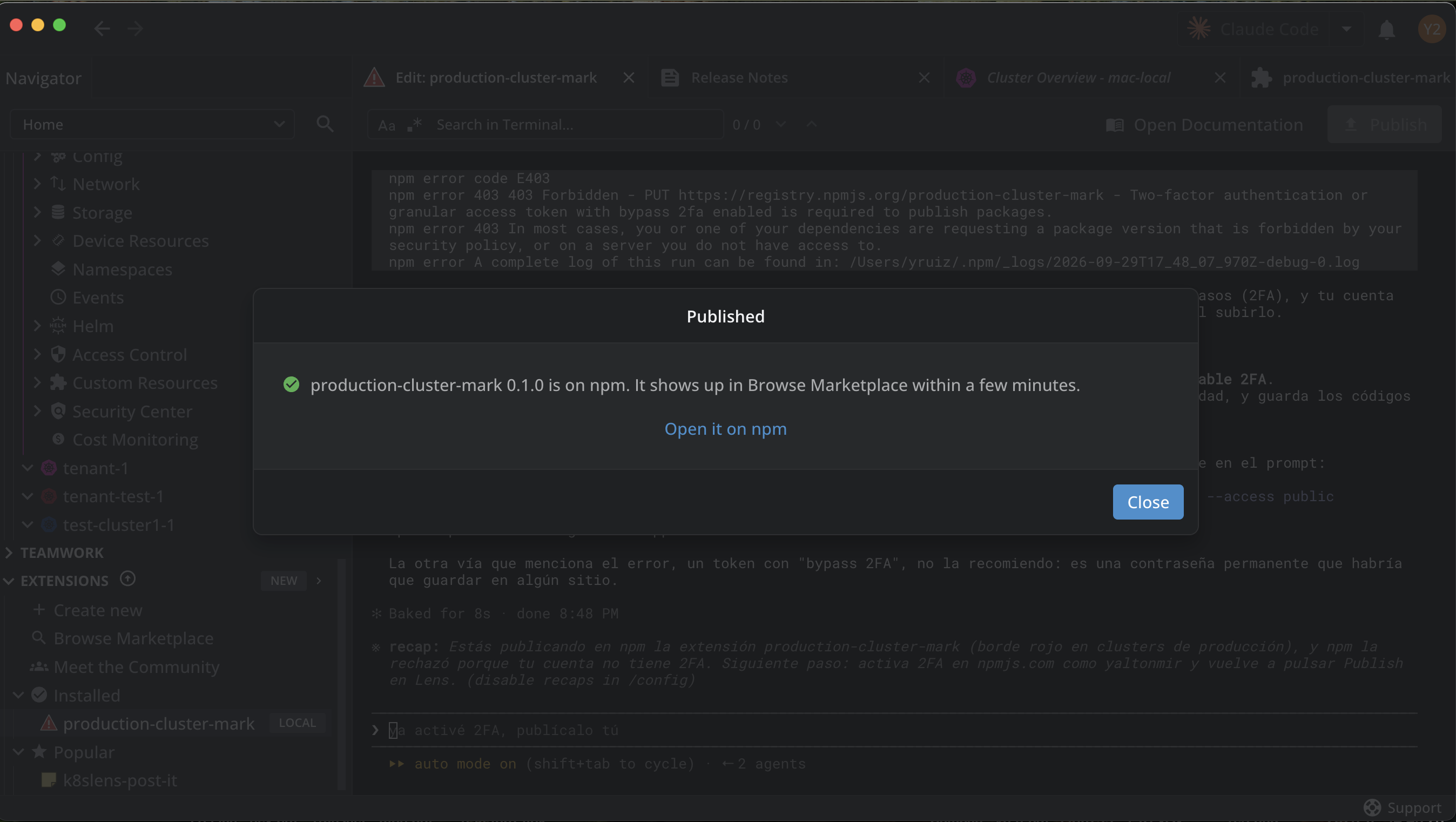Click the Publish button

(1384, 124)
